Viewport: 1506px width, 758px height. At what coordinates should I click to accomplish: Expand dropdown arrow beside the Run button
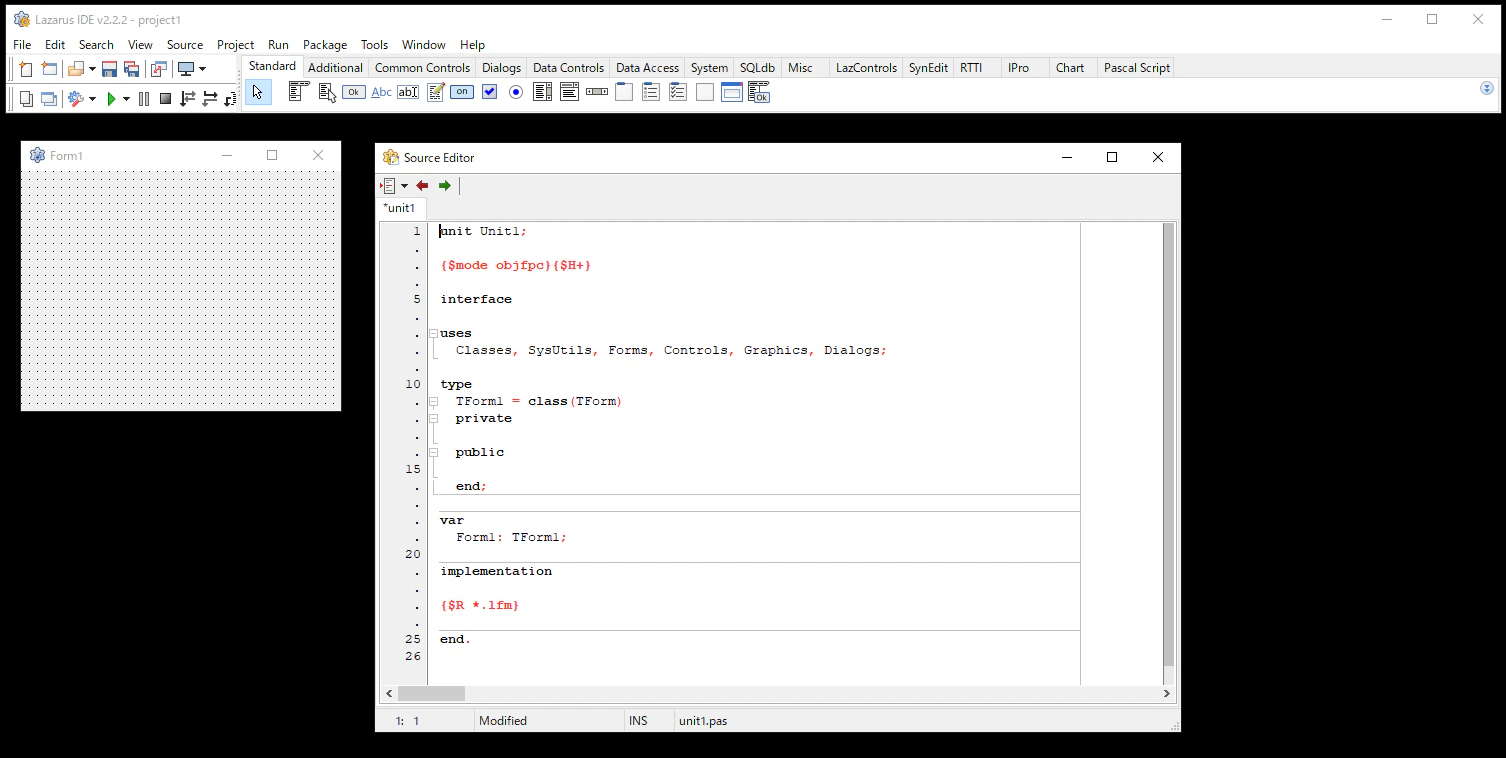(x=126, y=99)
